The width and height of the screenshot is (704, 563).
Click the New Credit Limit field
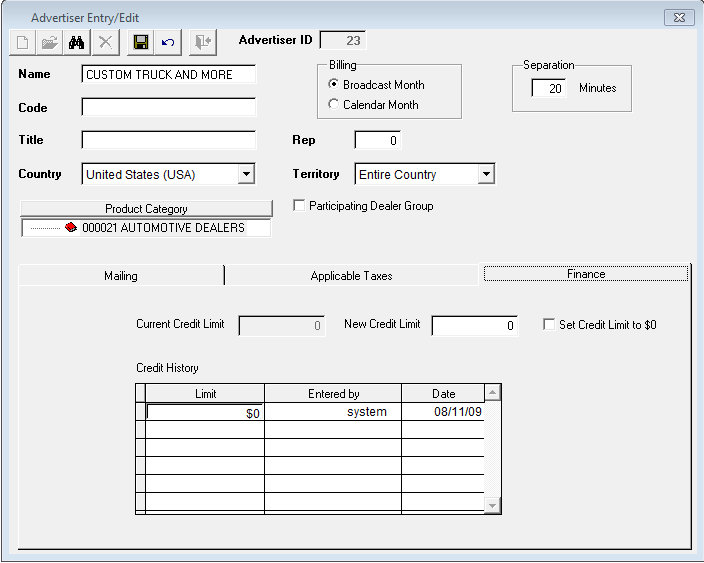point(474,326)
